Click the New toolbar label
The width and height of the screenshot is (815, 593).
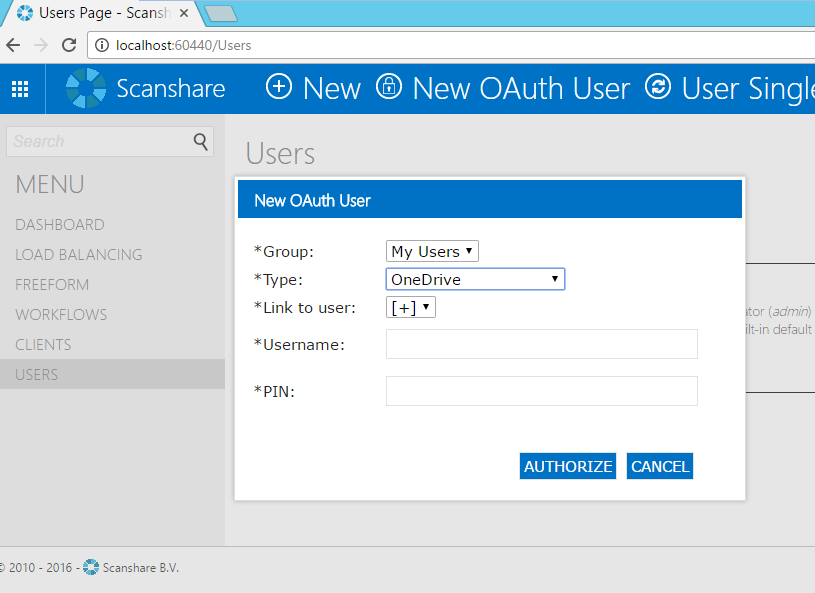(332, 88)
